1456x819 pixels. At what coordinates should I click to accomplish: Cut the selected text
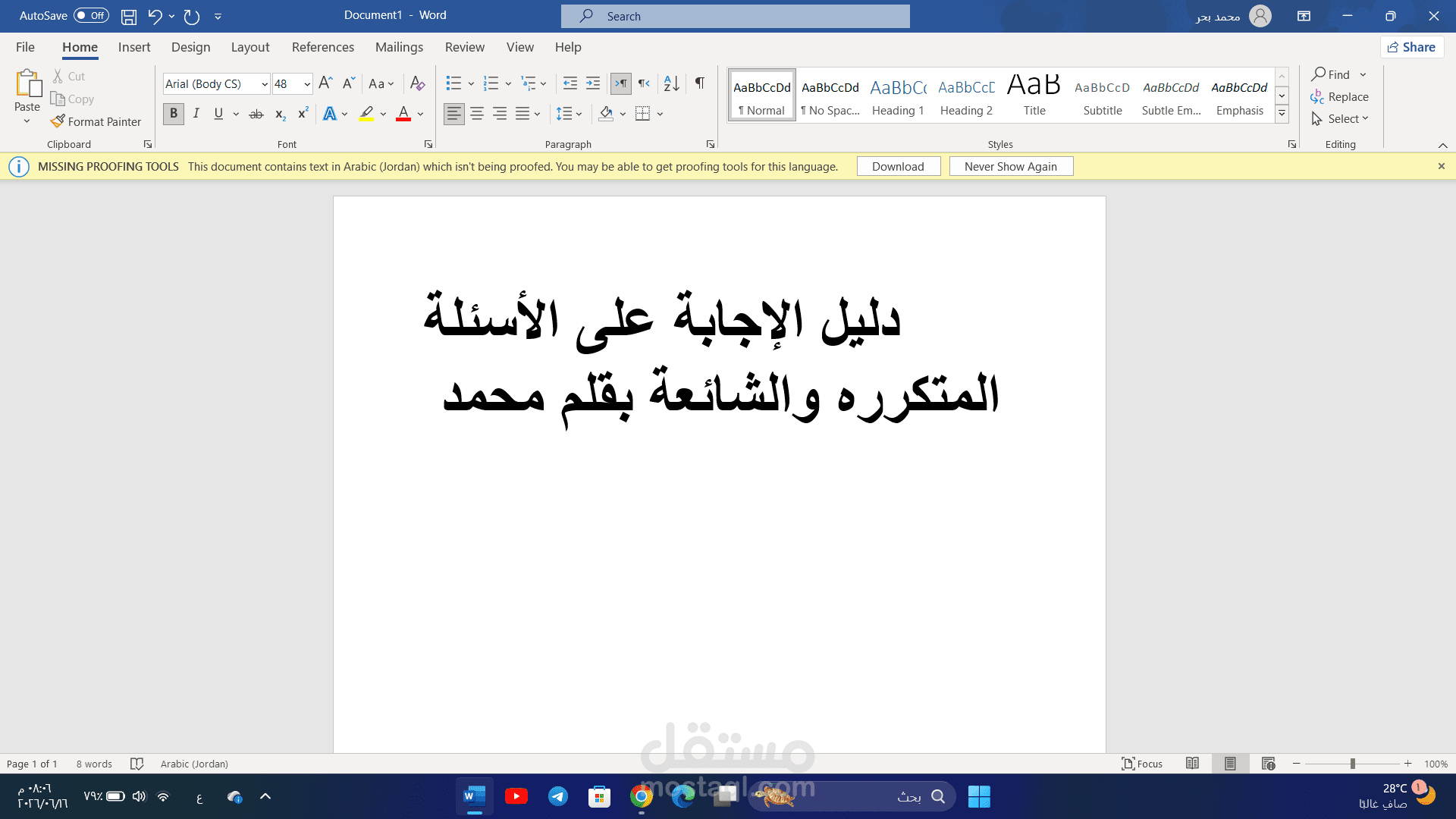tap(69, 76)
